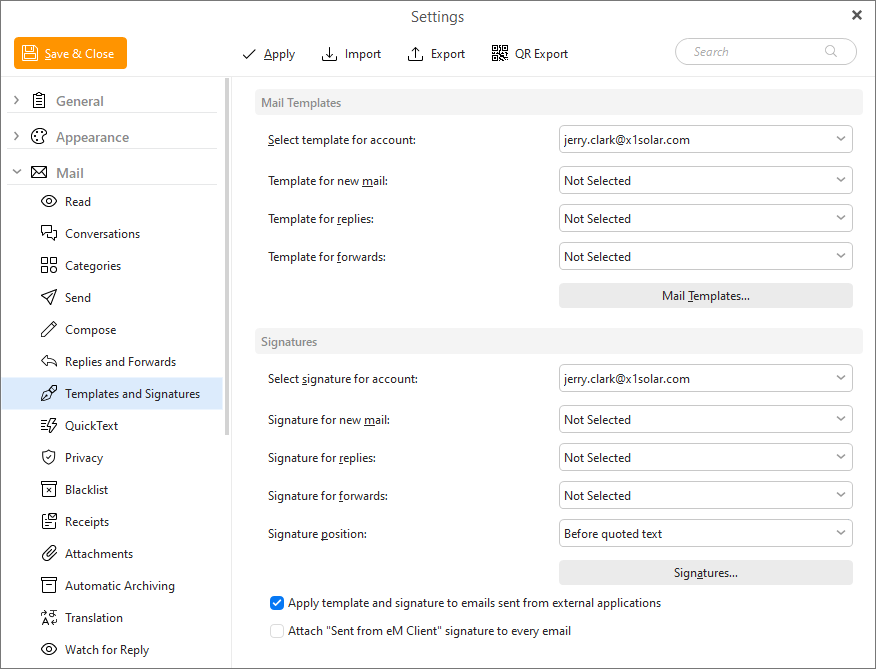Open Blacklist settings via its icon

(48, 490)
